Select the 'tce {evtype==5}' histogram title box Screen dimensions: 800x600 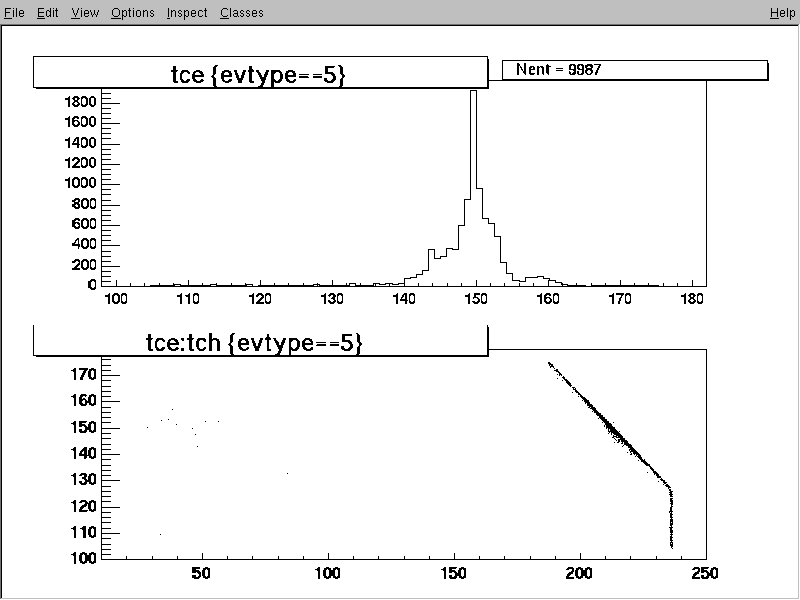(260, 72)
